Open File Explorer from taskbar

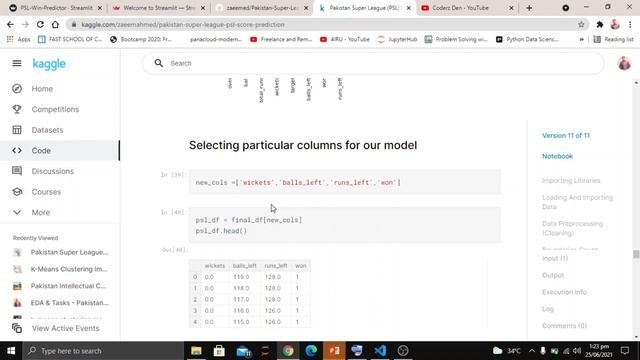pos(196,351)
